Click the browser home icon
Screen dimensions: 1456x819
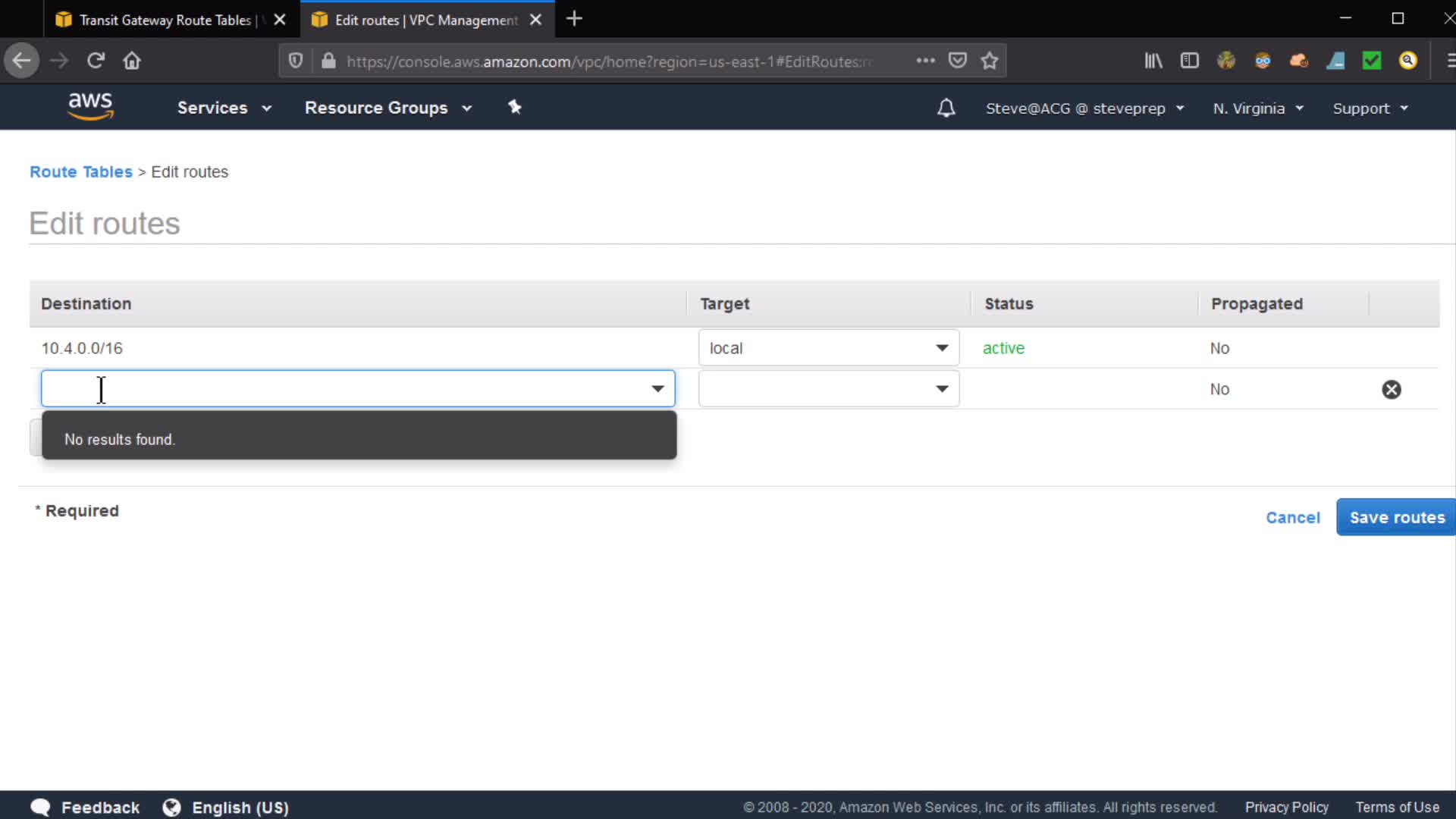point(132,61)
